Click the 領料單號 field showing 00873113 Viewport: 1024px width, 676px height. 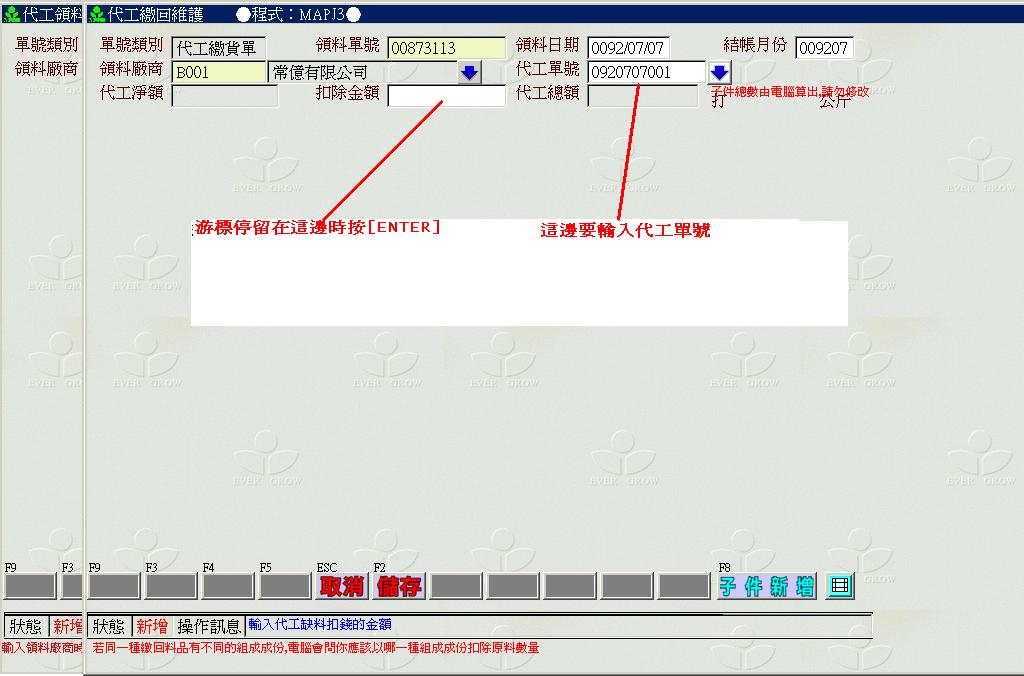coord(446,48)
